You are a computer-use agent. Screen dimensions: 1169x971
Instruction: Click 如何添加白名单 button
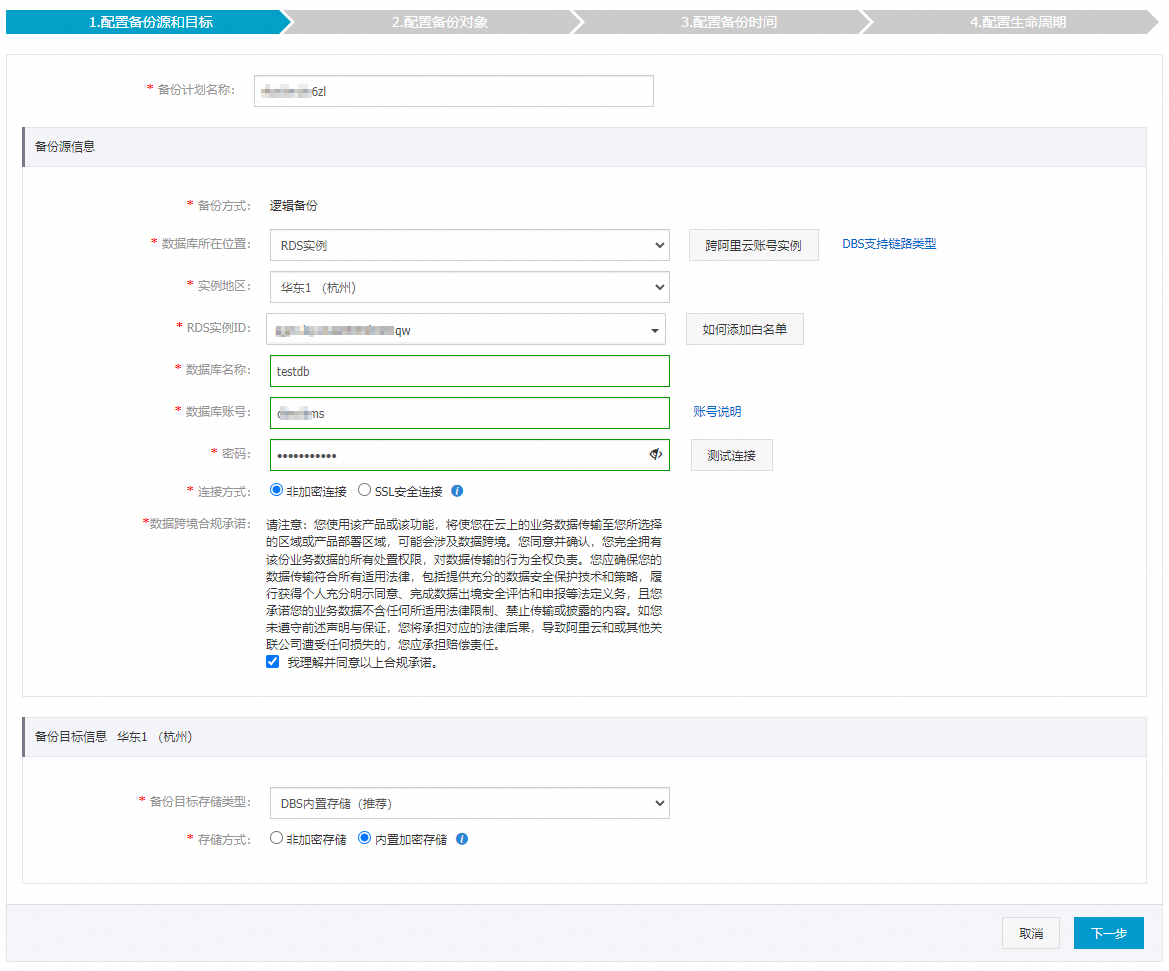click(x=745, y=330)
